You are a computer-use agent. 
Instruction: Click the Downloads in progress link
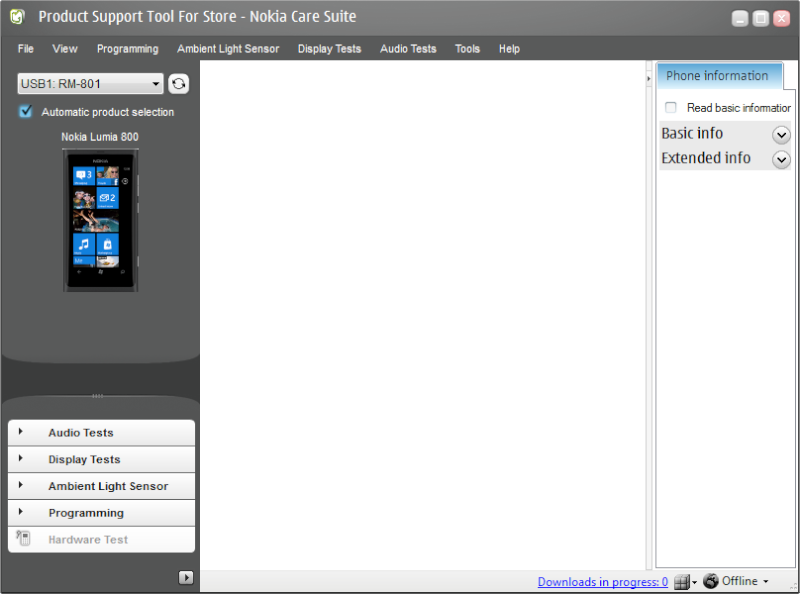[x=603, y=582]
